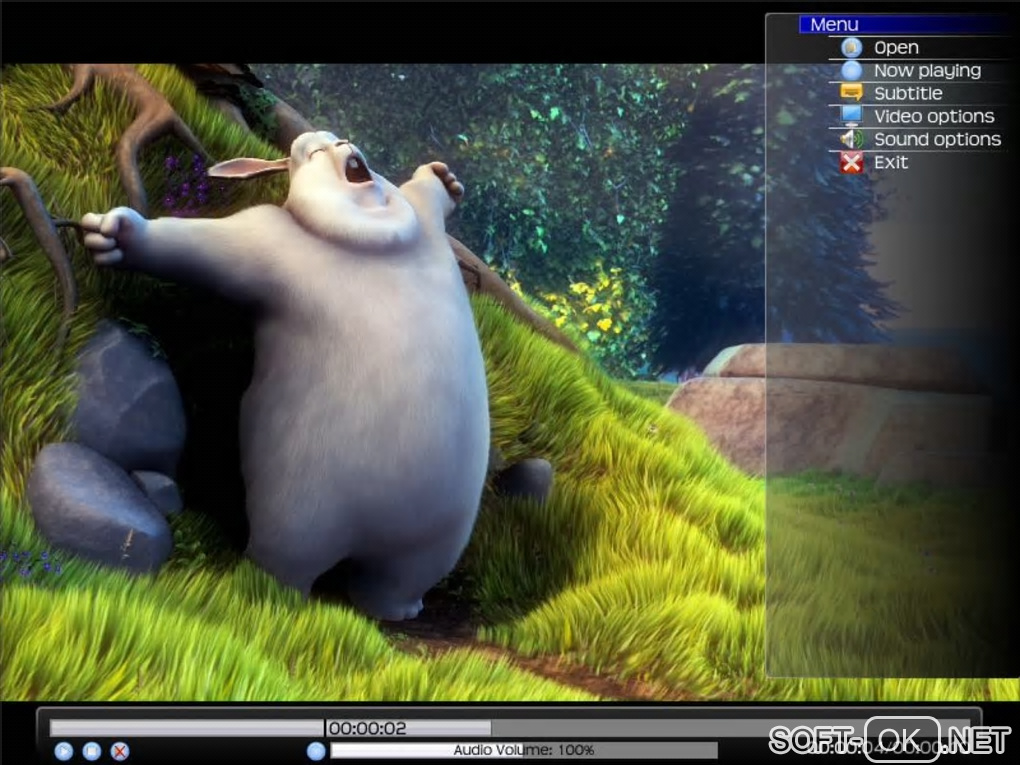Screen dimensions: 1020x765
Task: Click the Open icon in the menu
Action: pyautogui.click(x=852, y=47)
